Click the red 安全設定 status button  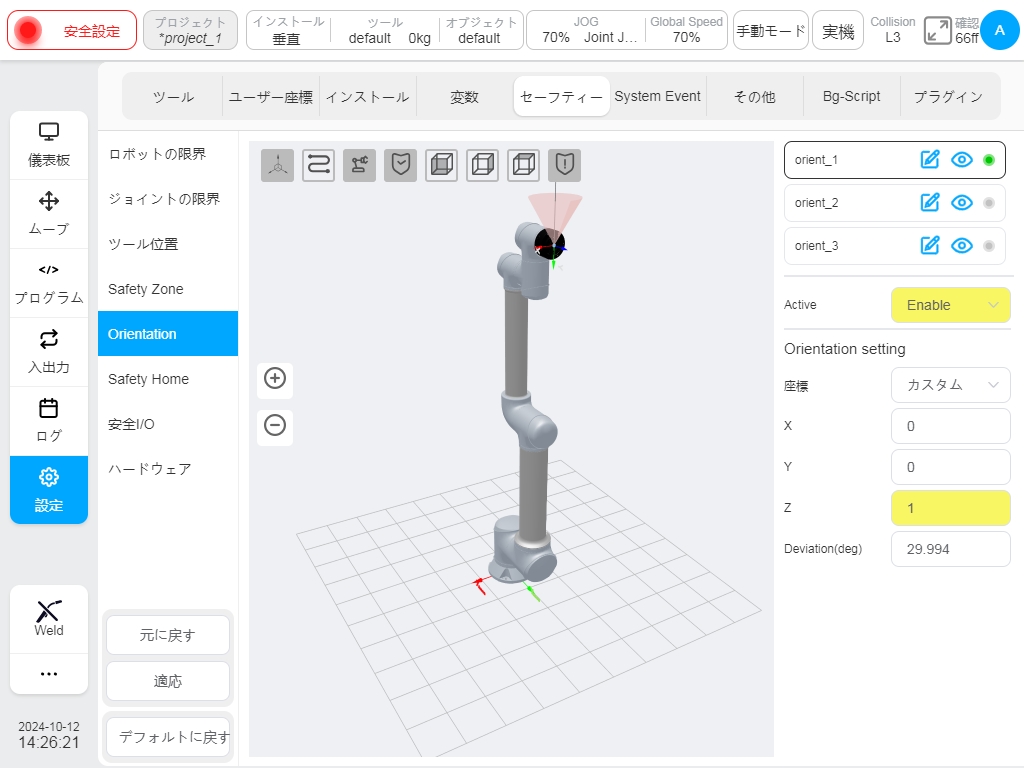[72, 30]
